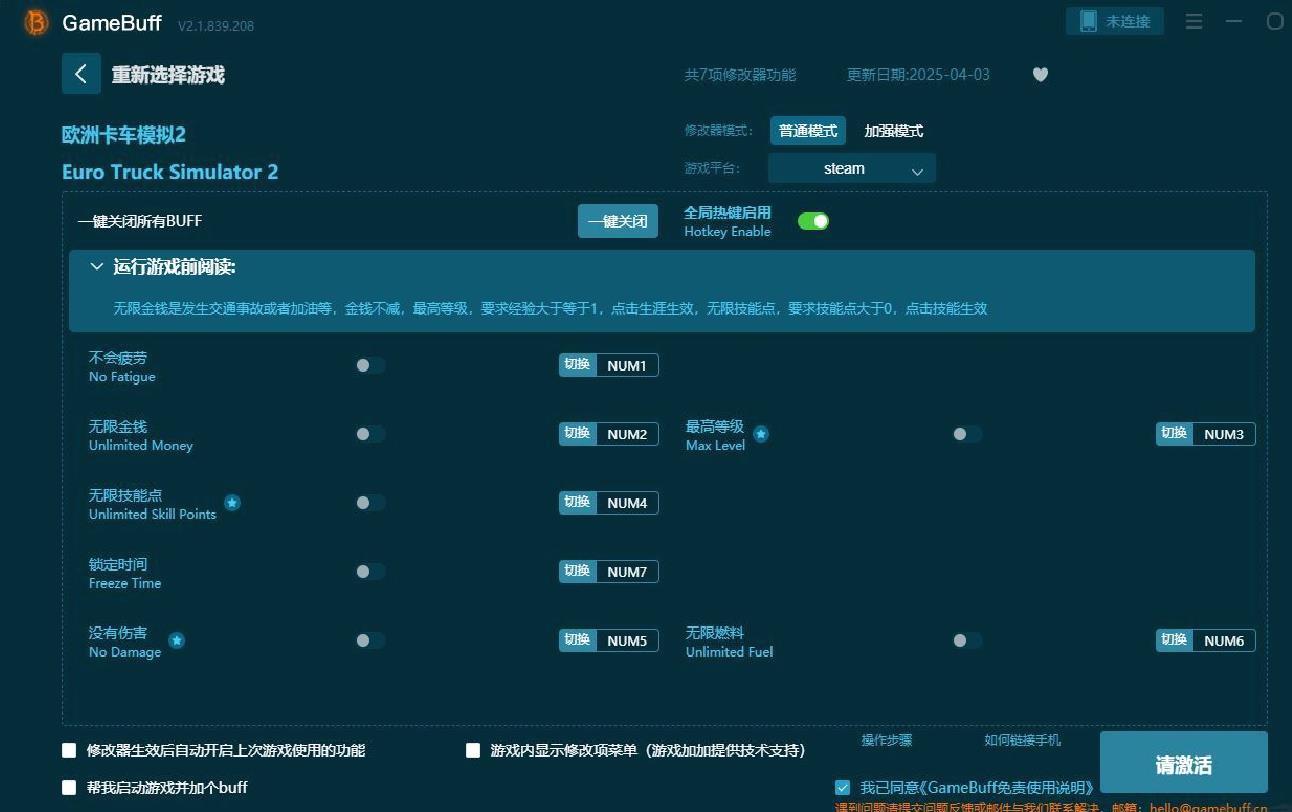Open 如何链接手机 link

click(1022, 740)
